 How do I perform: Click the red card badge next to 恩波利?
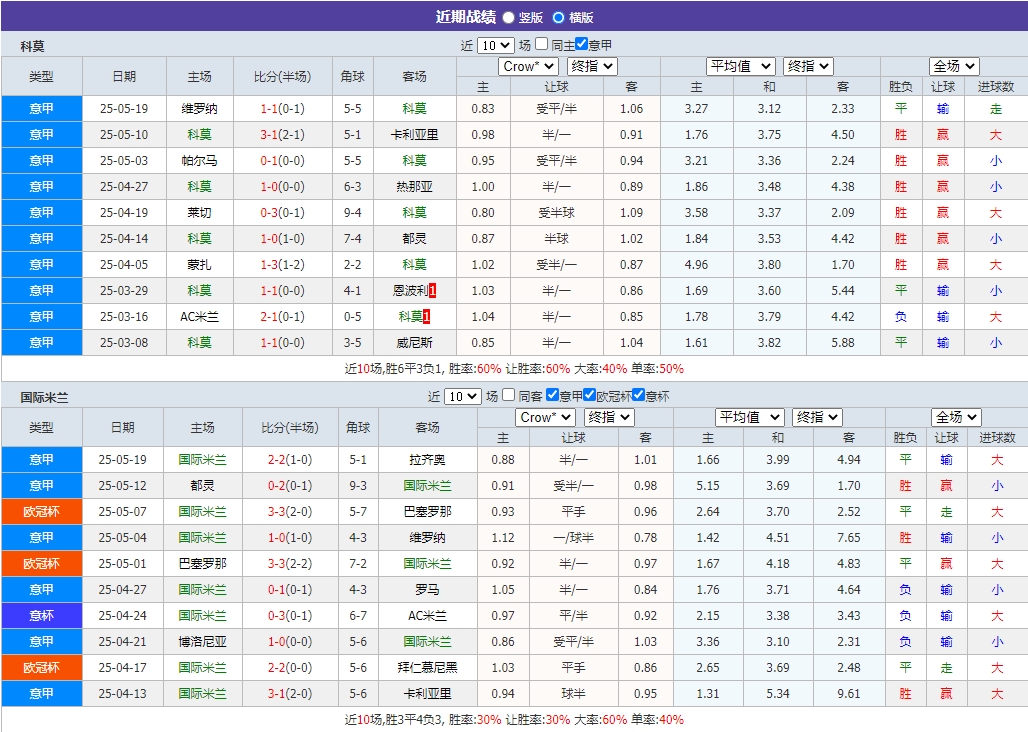432,290
